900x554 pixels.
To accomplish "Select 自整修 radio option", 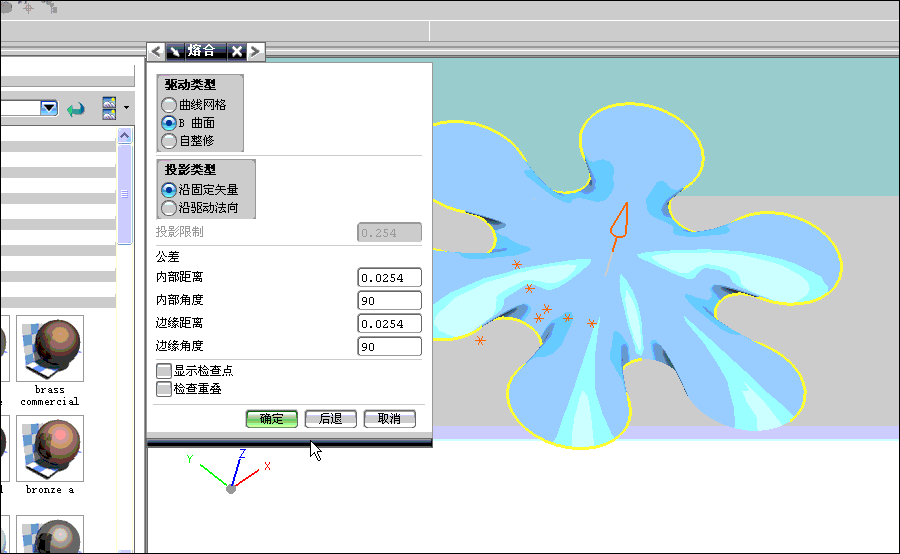I will point(188,141).
